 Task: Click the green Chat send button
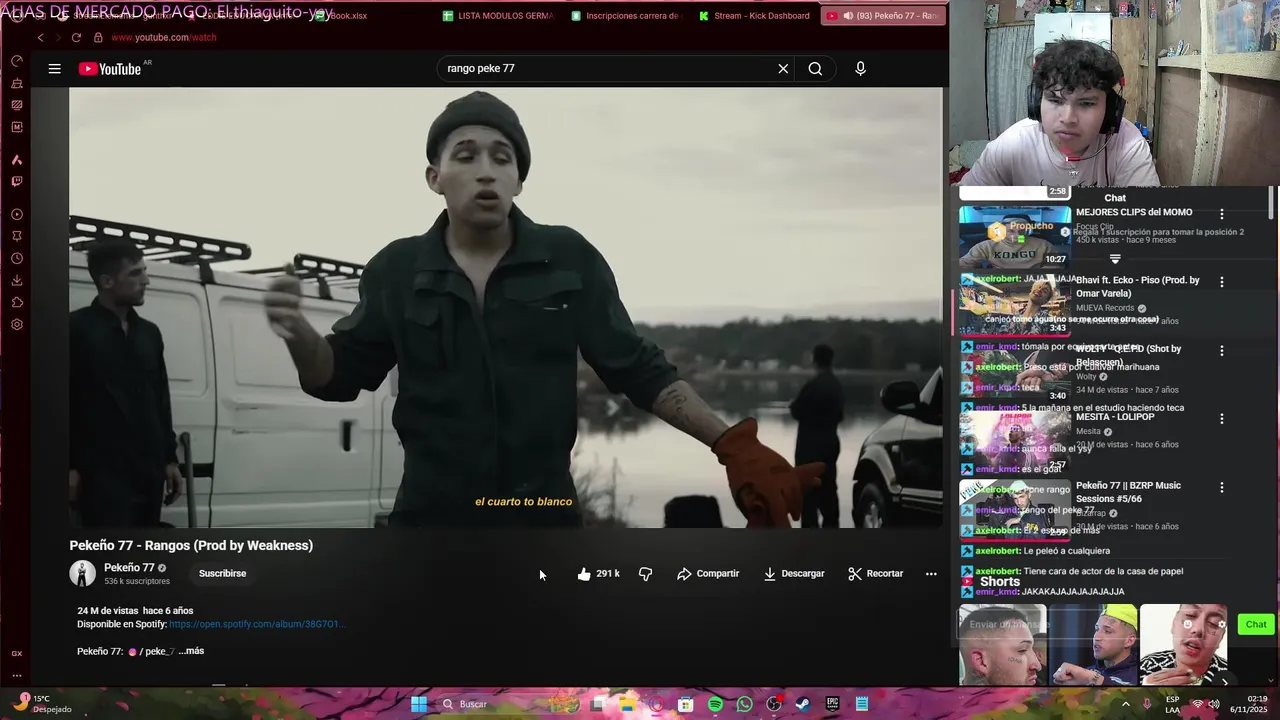[x=1256, y=624]
